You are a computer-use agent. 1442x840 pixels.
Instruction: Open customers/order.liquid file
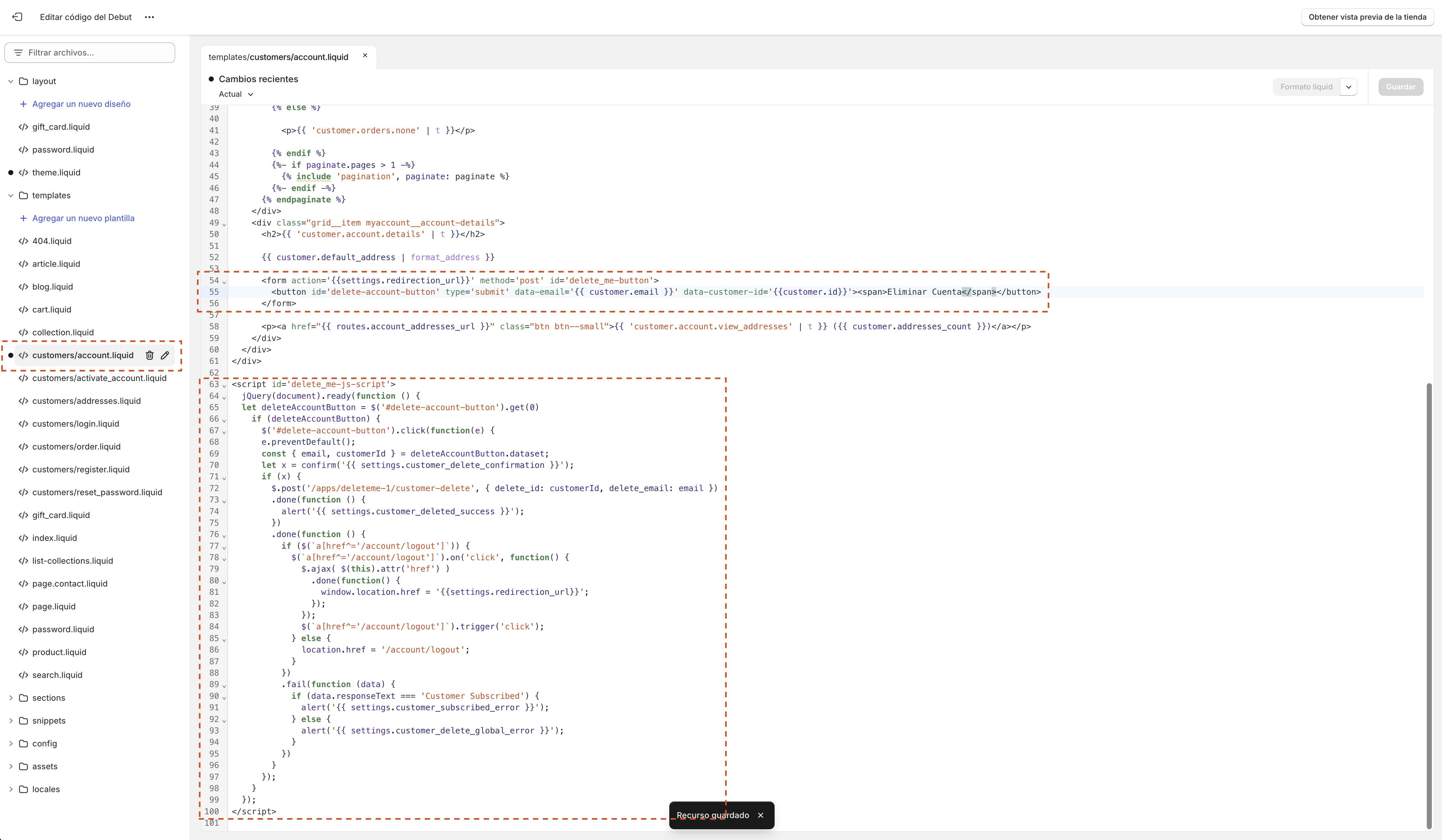tap(76, 447)
